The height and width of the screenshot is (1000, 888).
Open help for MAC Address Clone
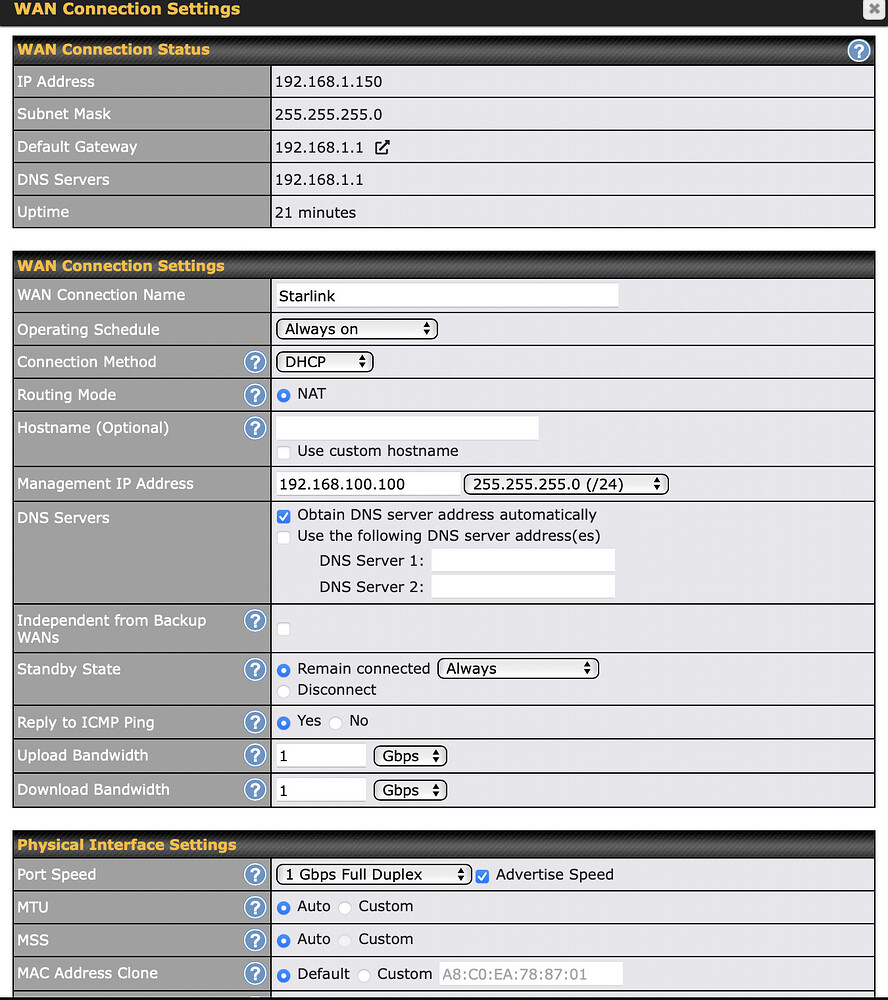point(255,973)
